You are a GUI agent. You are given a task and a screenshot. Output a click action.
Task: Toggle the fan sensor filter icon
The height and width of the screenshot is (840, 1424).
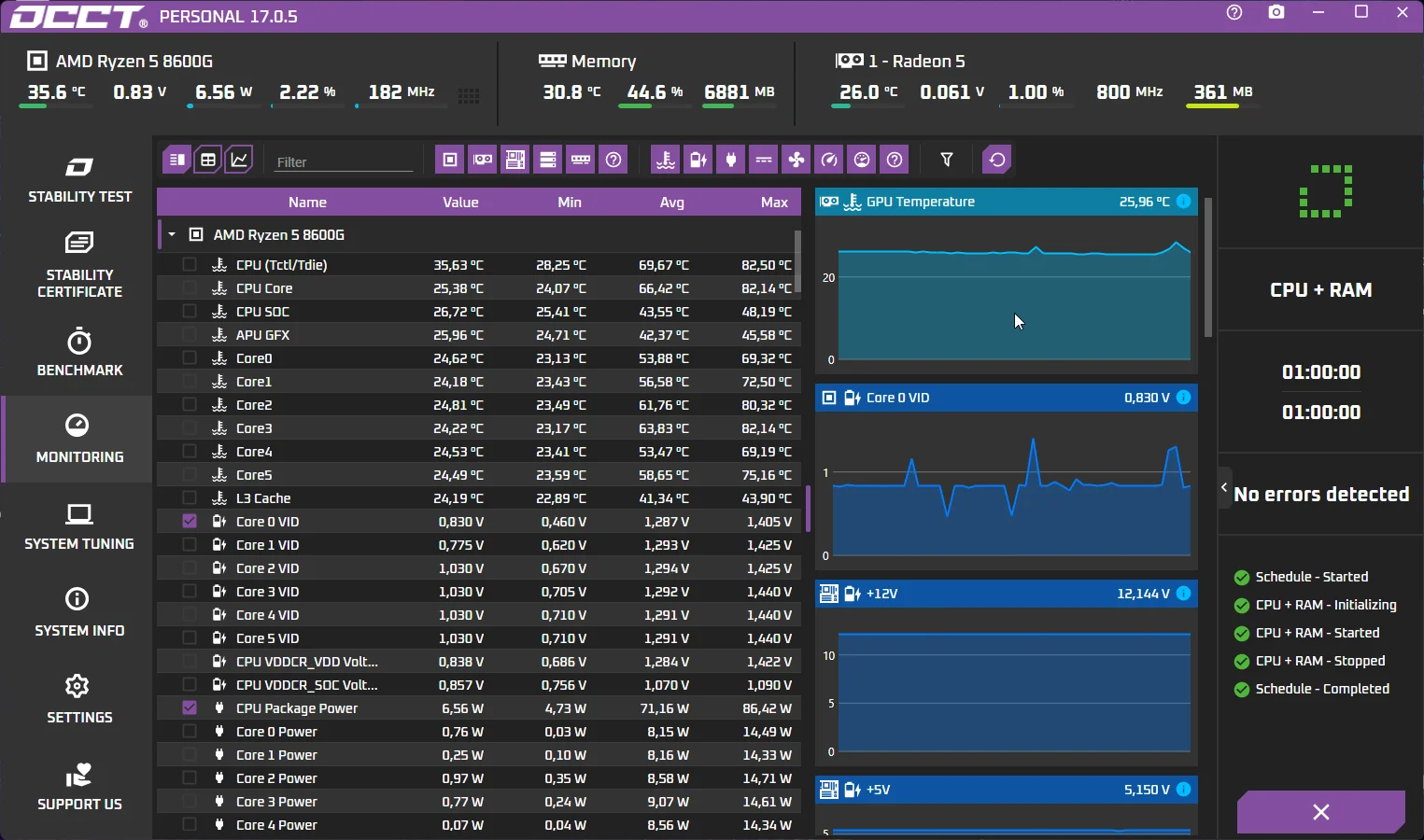click(797, 160)
